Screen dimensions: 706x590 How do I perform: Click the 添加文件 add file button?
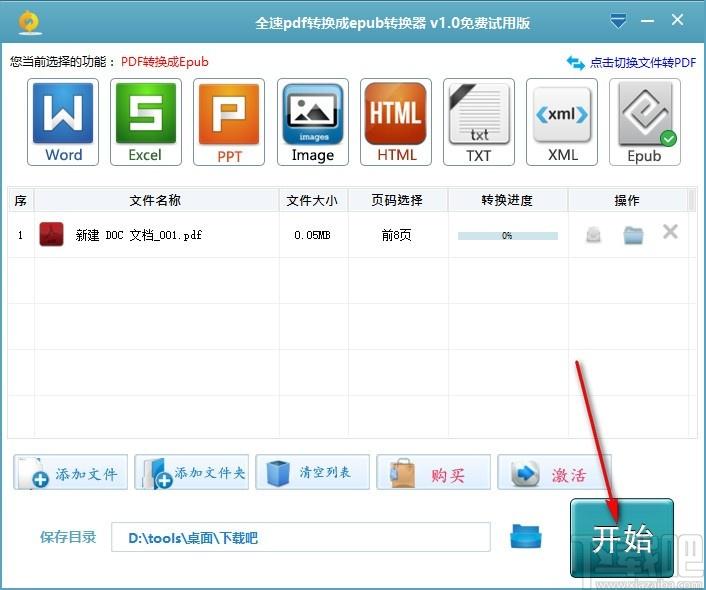(x=71, y=472)
